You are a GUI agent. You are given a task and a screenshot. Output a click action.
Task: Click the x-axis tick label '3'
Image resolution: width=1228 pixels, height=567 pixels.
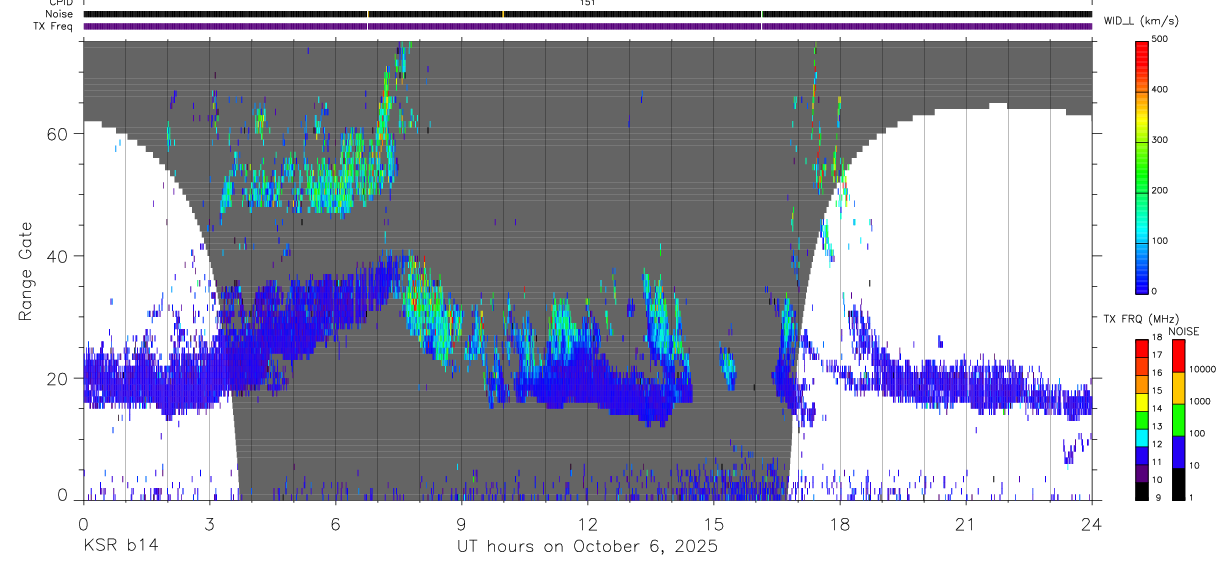[x=209, y=524]
